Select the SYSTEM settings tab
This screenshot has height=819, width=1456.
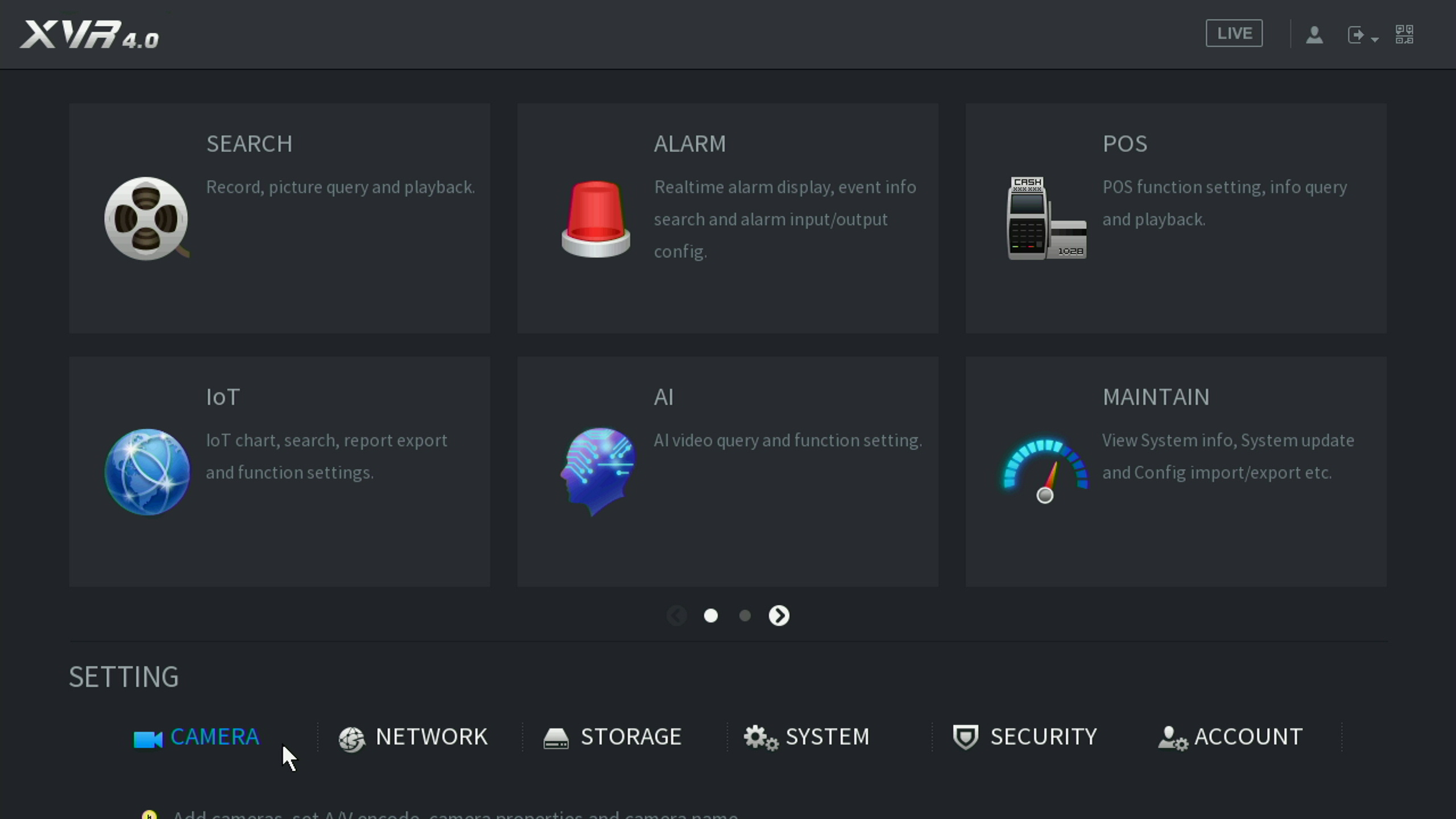[806, 737]
